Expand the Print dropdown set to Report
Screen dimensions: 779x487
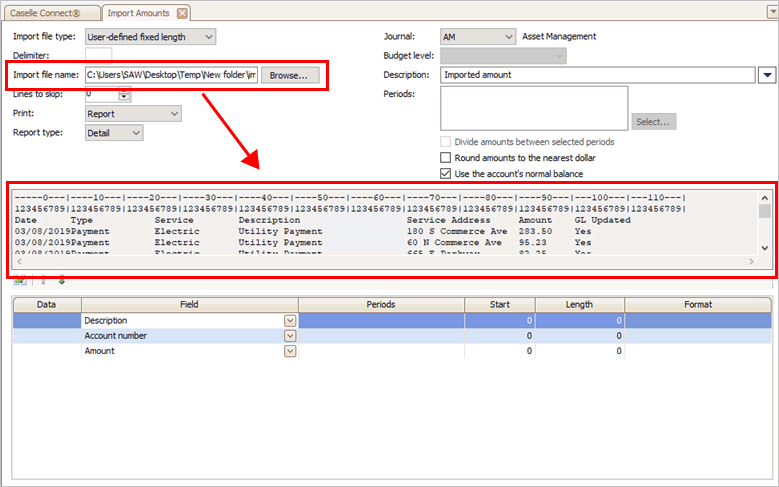point(173,114)
